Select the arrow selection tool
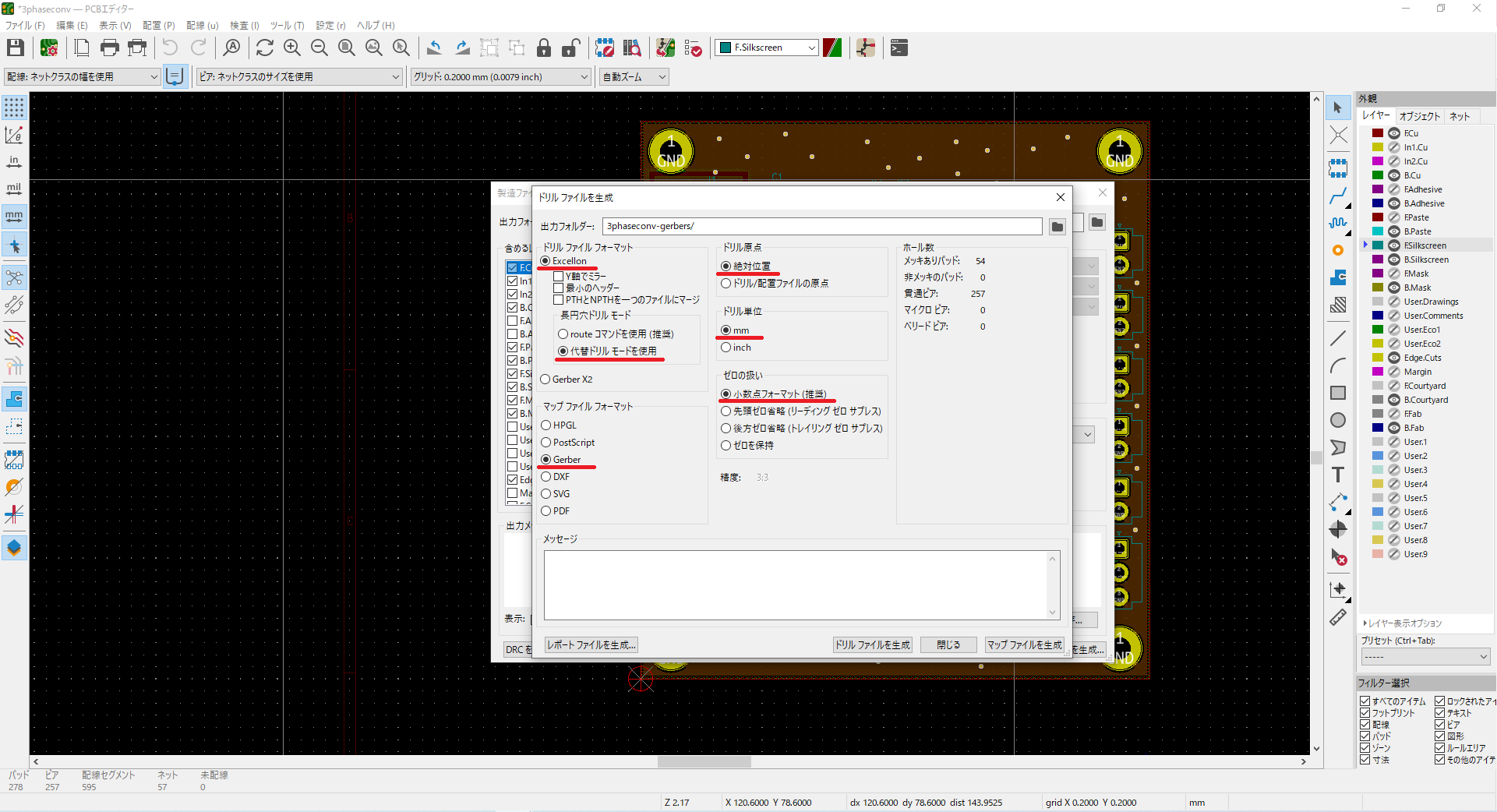1497x812 pixels. point(1338,108)
